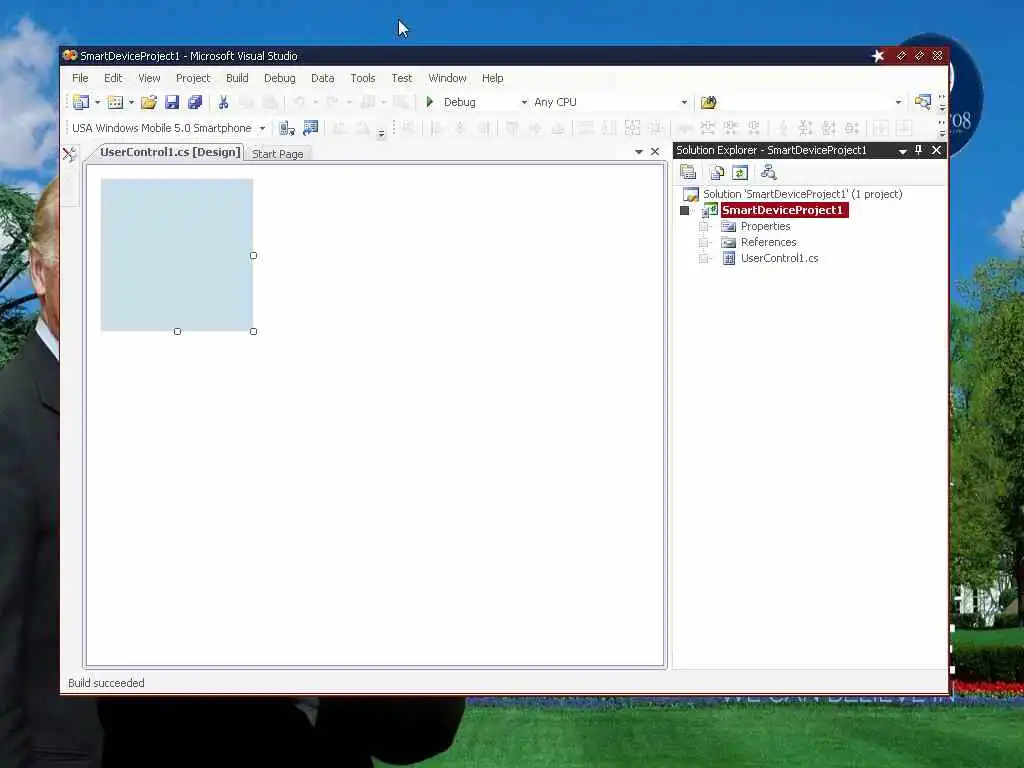Expand the Properties tree node
This screenshot has width=1024, height=768.
click(703, 227)
